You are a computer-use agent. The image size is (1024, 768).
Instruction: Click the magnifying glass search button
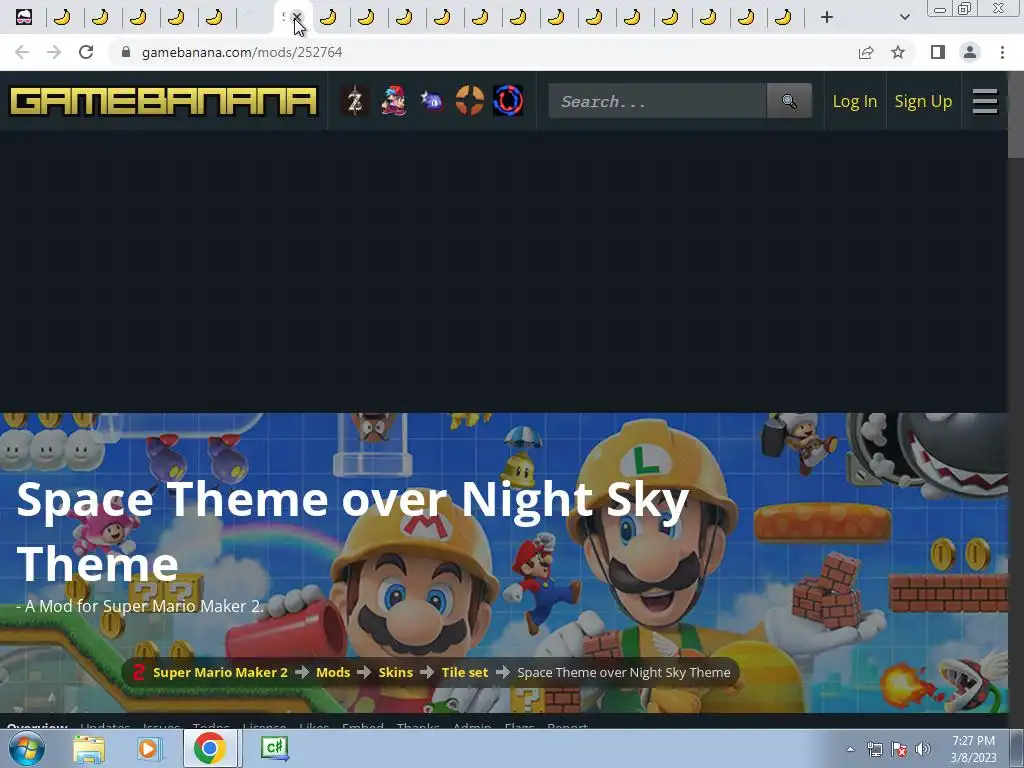pos(789,101)
